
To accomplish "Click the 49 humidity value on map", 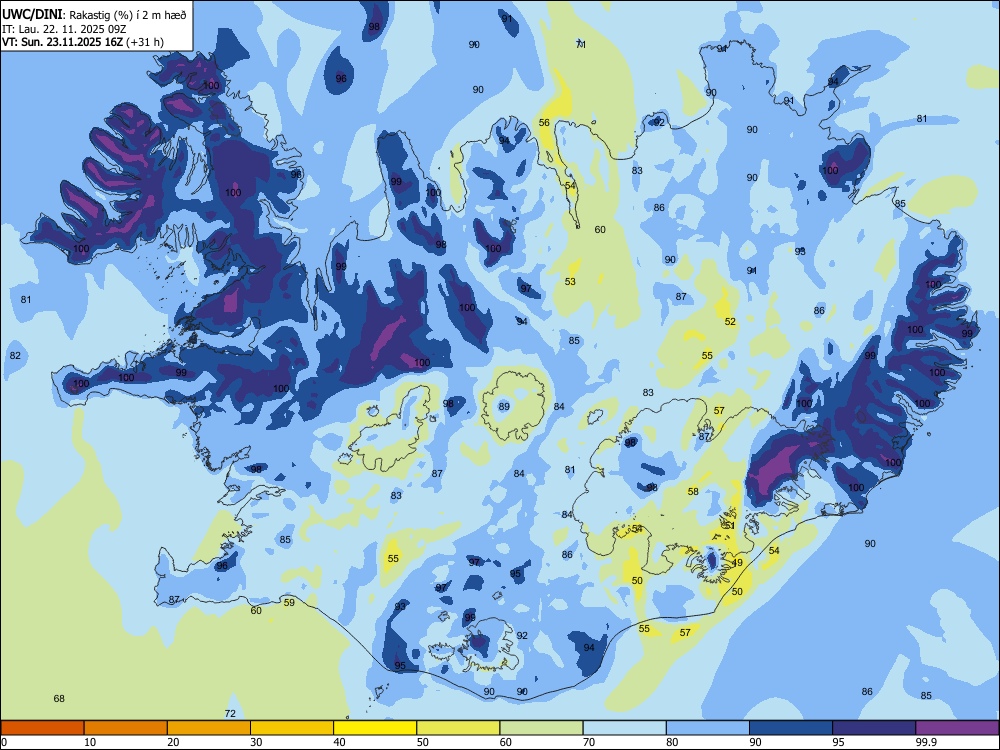I will coord(737,563).
